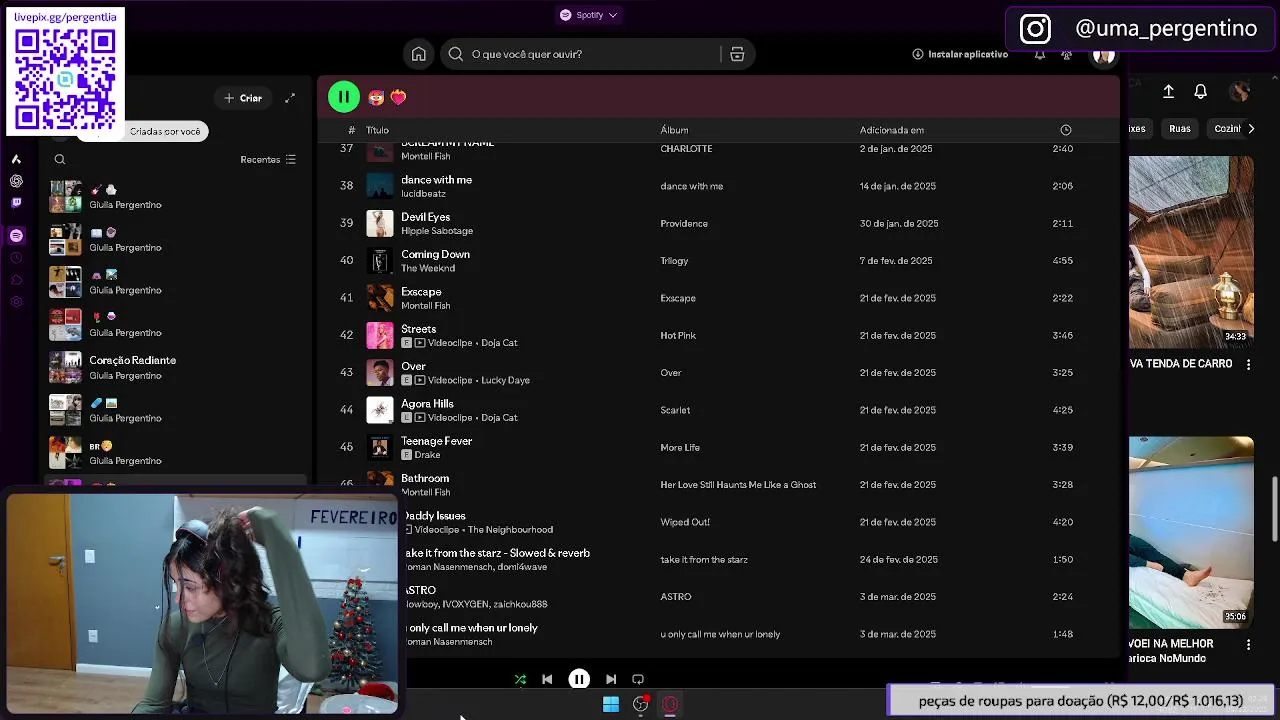Pause the playlist with the green button

343,97
